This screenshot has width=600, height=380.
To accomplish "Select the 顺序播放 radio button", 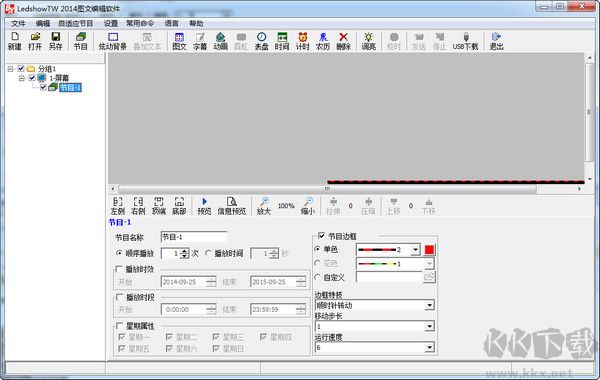I will (x=119, y=253).
